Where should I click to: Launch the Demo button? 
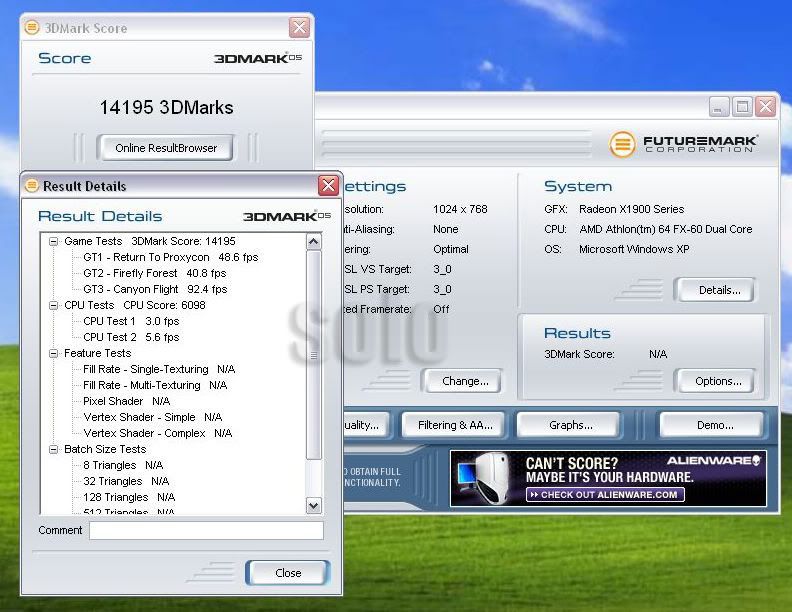[x=715, y=425]
